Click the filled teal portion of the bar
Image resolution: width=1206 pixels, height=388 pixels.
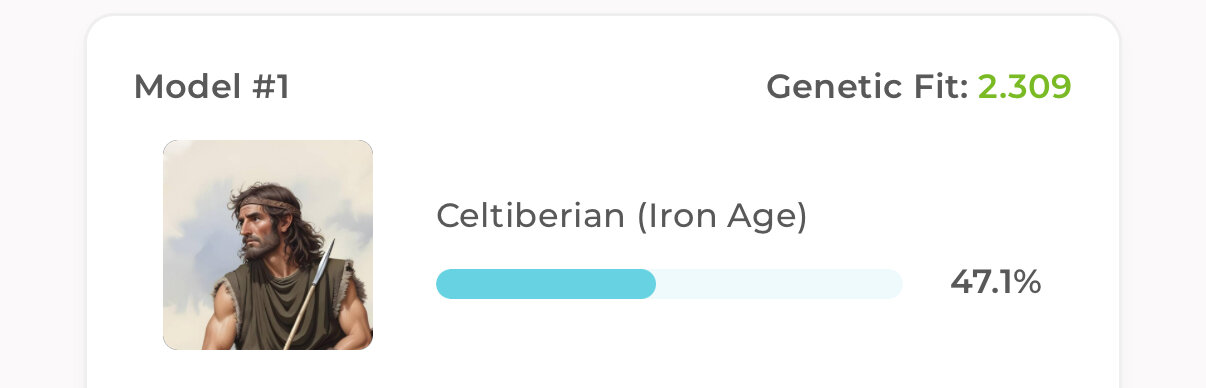click(546, 284)
